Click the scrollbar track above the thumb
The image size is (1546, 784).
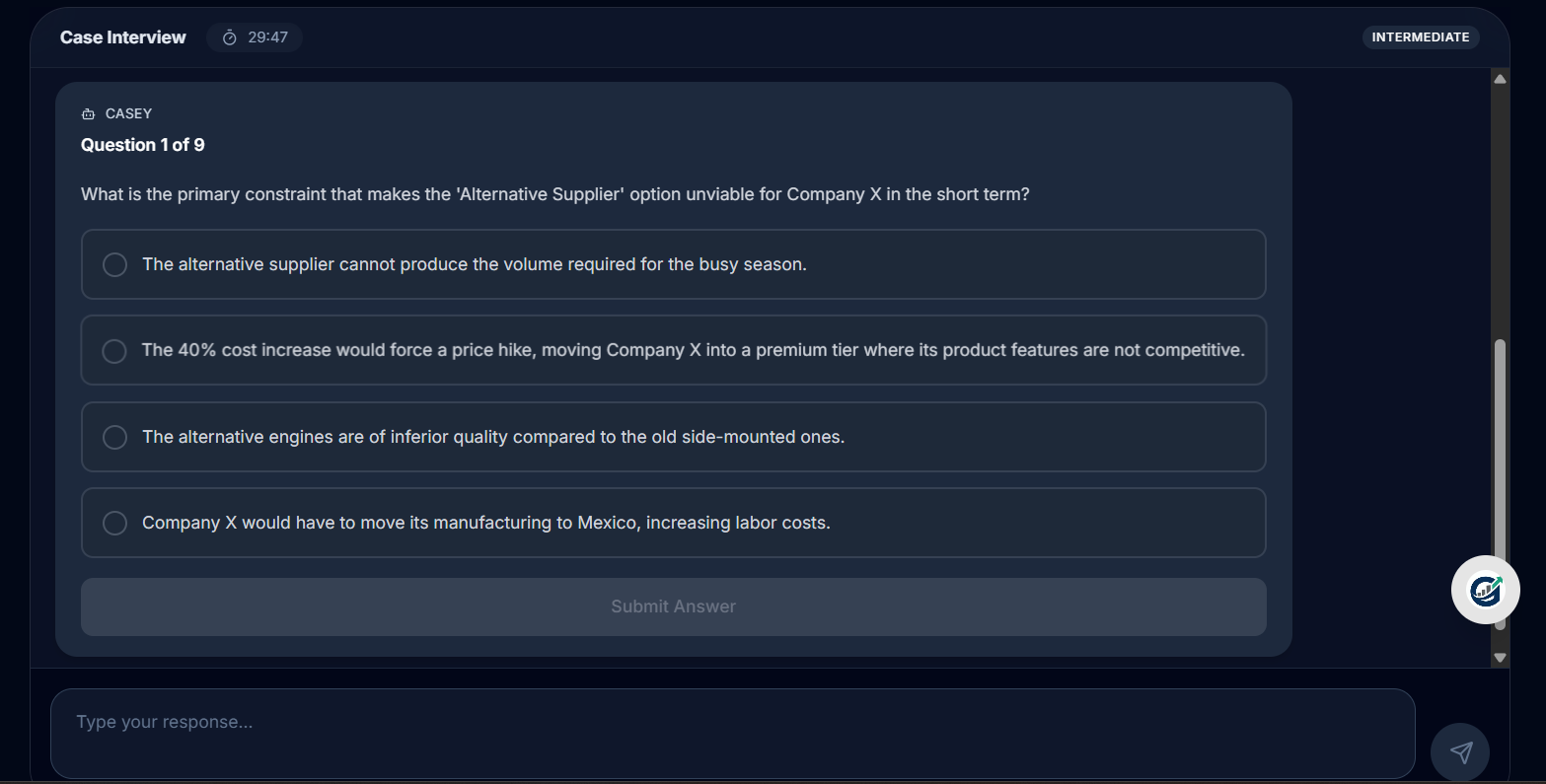[x=1500, y=207]
